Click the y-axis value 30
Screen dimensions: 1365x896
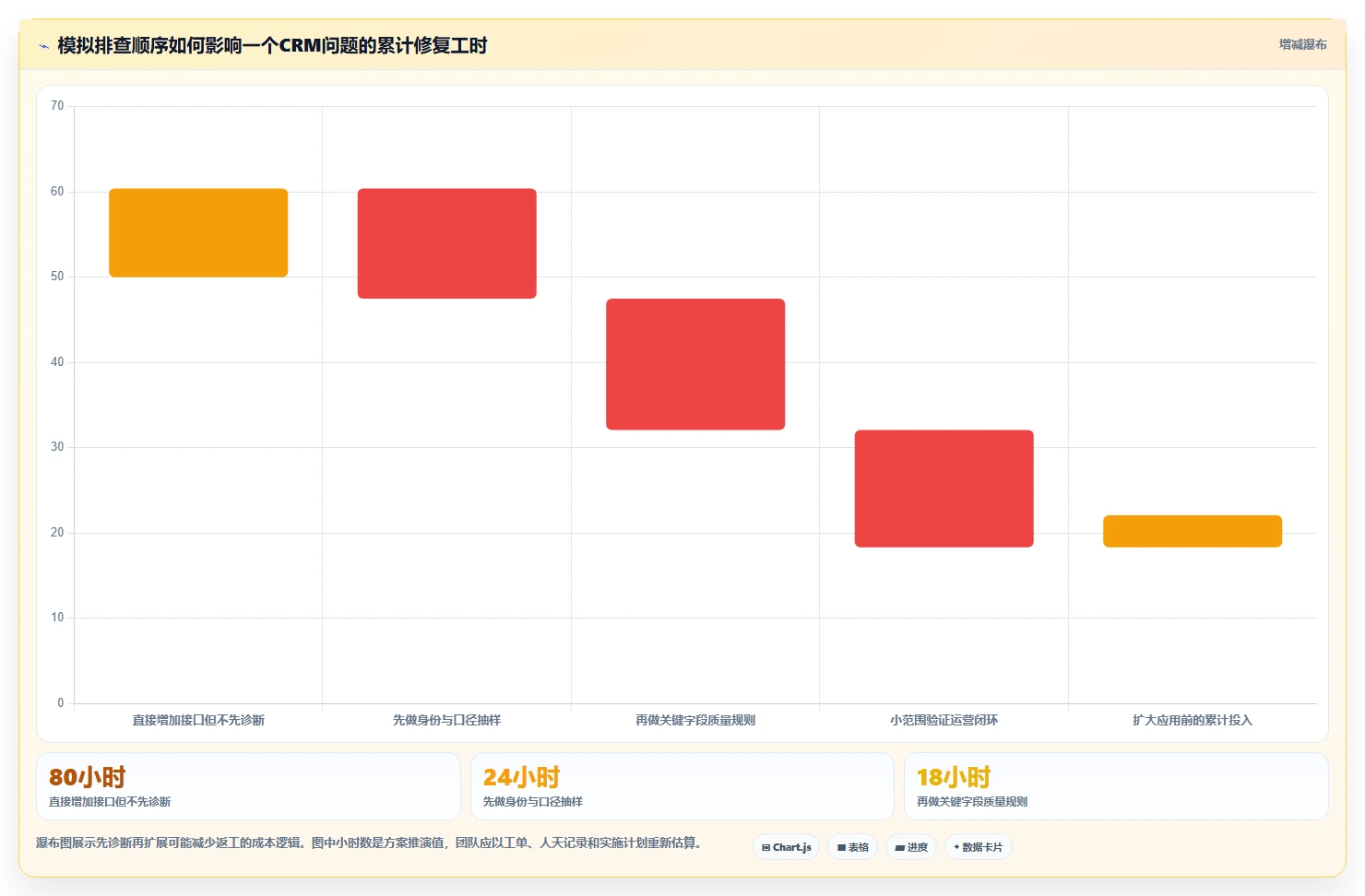[x=57, y=447]
